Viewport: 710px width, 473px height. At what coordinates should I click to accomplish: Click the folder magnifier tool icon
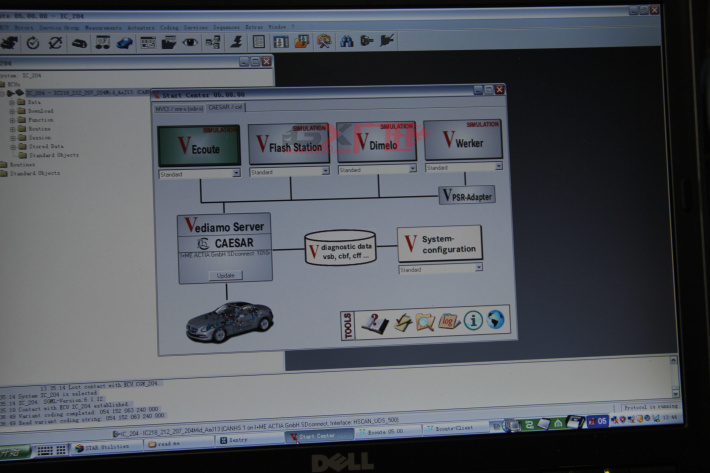point(425,322)
